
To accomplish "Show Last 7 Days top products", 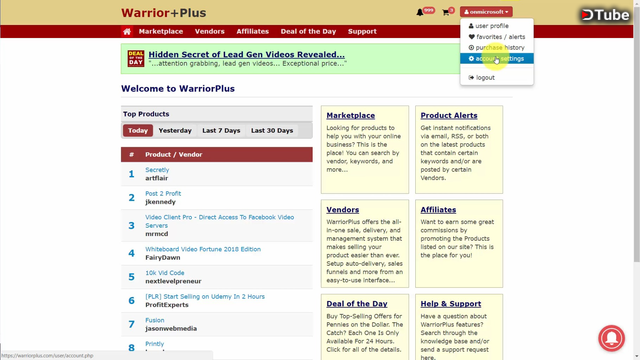I will [221, 131].
